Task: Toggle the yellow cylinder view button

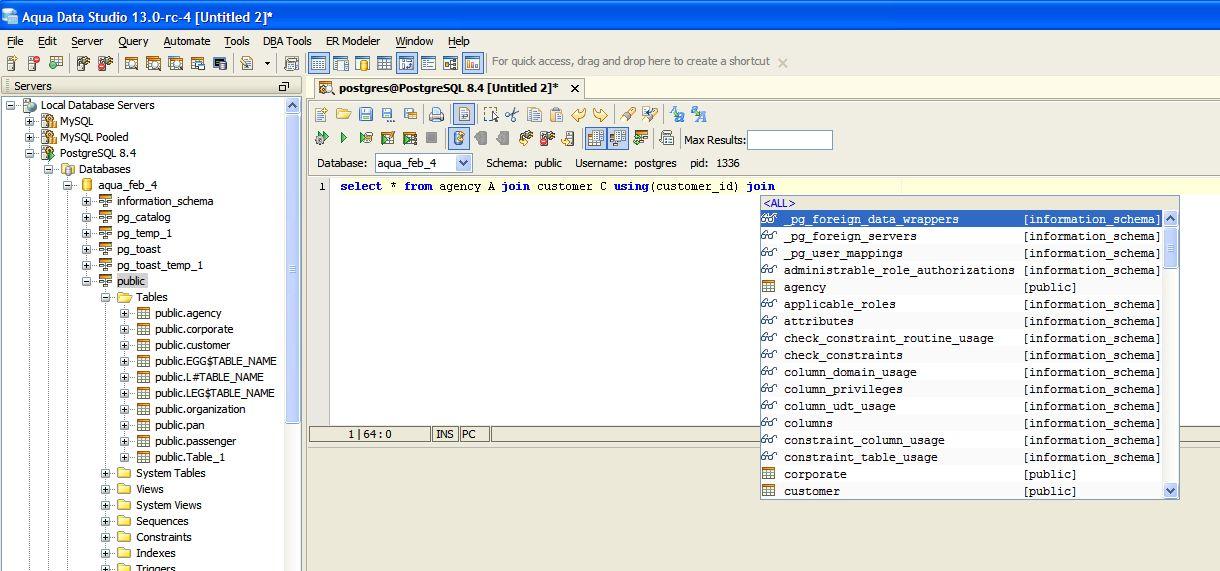Action: (x=362, y=63)
